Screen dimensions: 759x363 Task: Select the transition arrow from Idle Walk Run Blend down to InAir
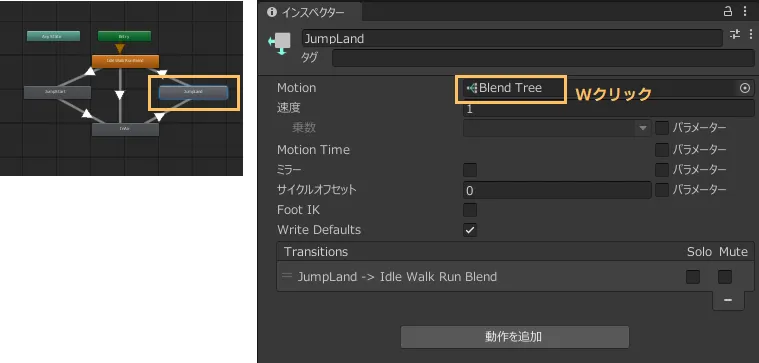[120, 95]
